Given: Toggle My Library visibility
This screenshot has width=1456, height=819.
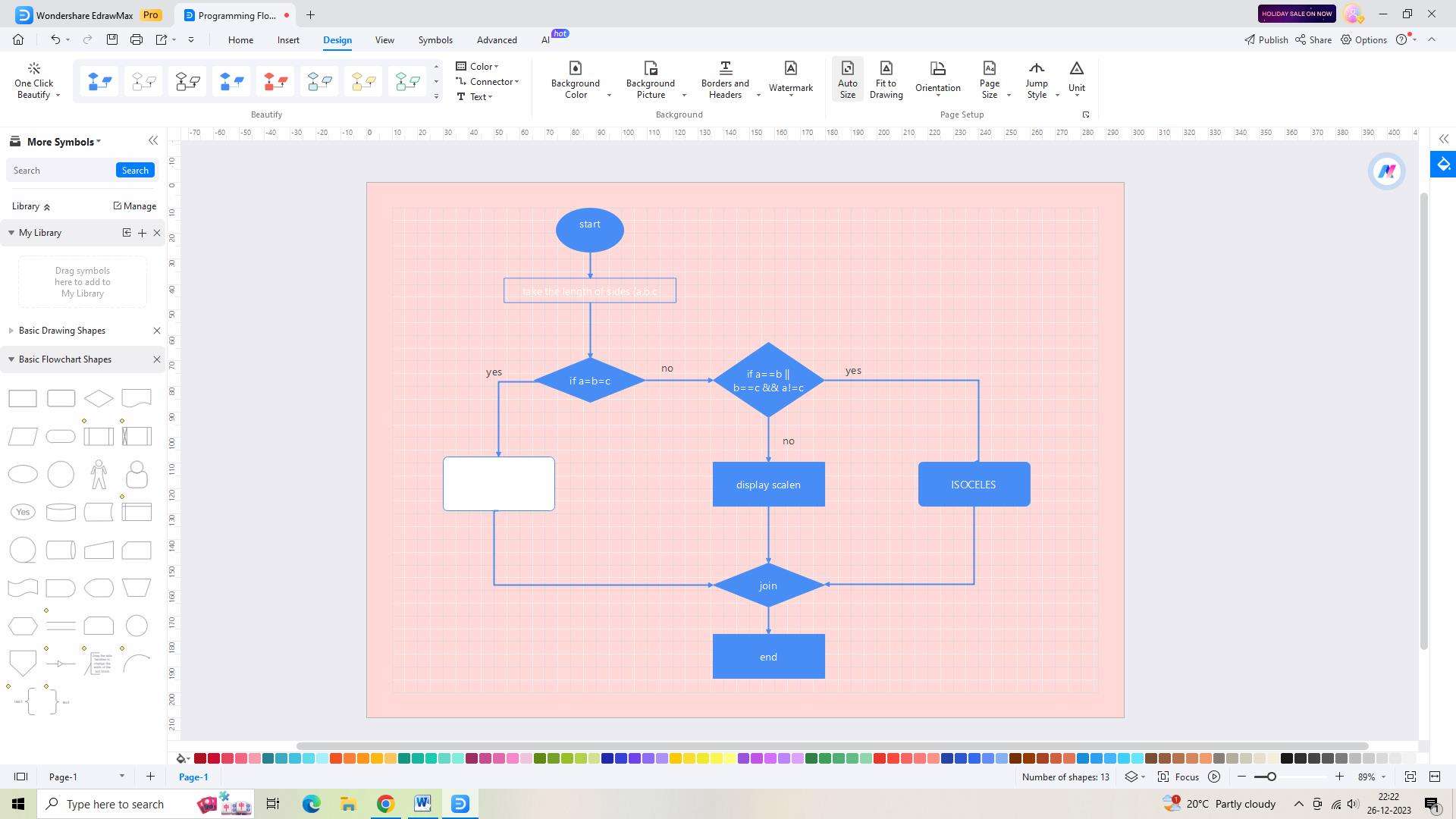Looking at the screenshot, I should pos(12,232).
